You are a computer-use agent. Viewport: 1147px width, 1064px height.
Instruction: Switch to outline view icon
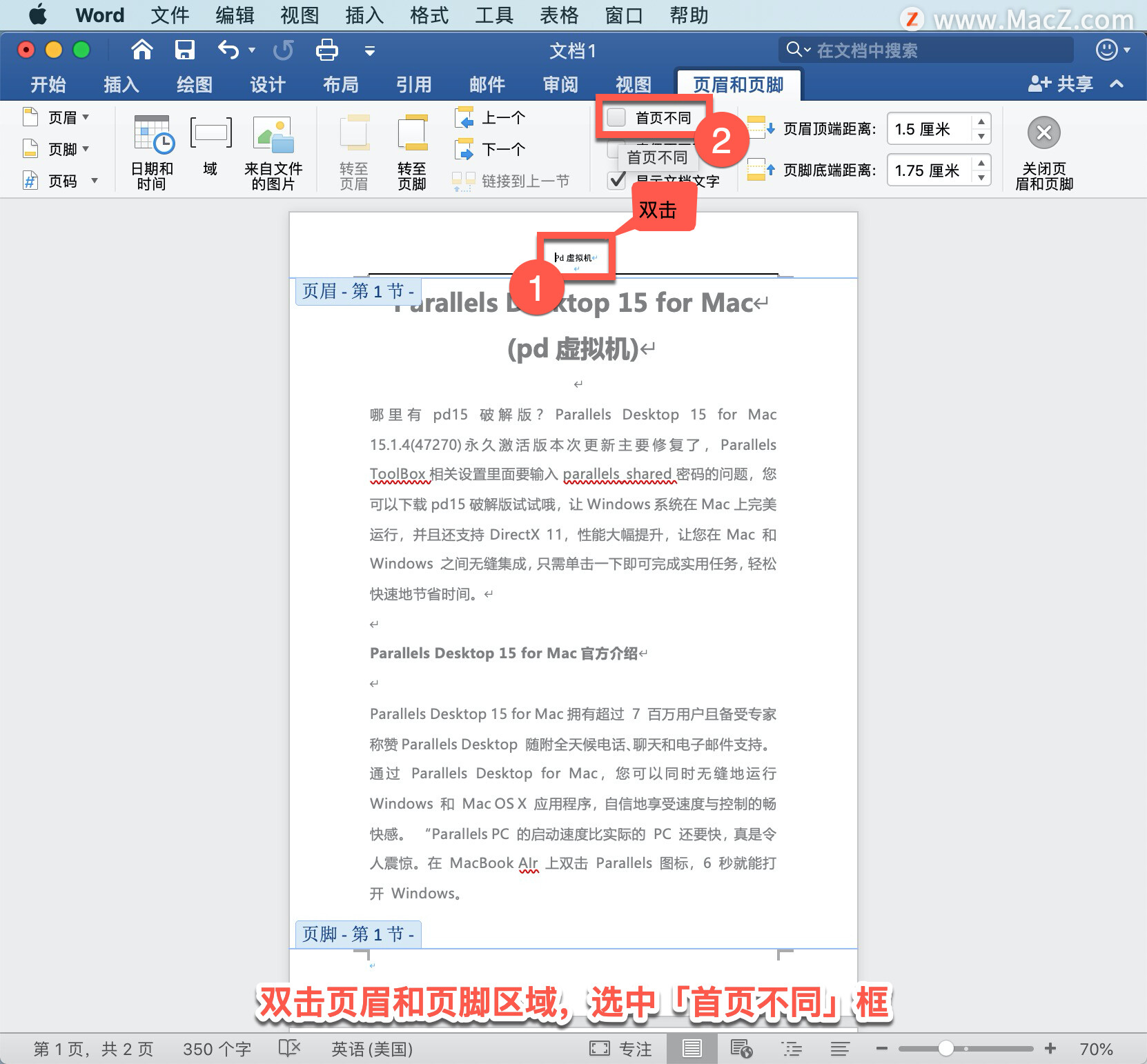(x=792, y=1049)
